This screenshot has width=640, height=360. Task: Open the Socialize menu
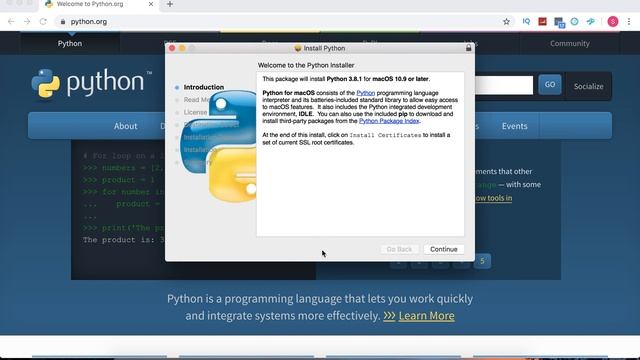coord(588,87)
